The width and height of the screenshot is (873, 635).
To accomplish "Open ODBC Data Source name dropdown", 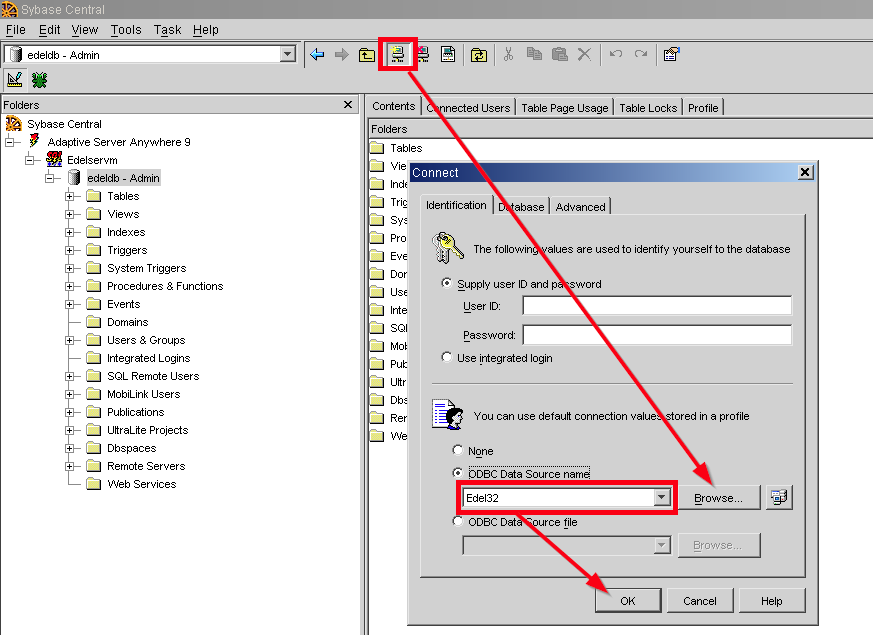I will [x=661, y=498].
